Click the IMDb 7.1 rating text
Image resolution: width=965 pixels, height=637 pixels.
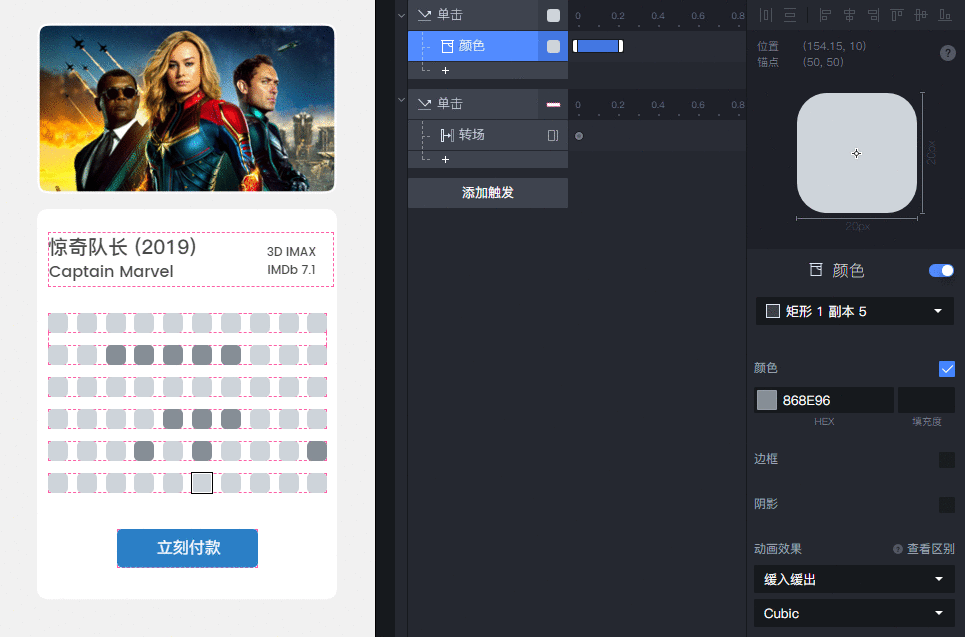291,270
